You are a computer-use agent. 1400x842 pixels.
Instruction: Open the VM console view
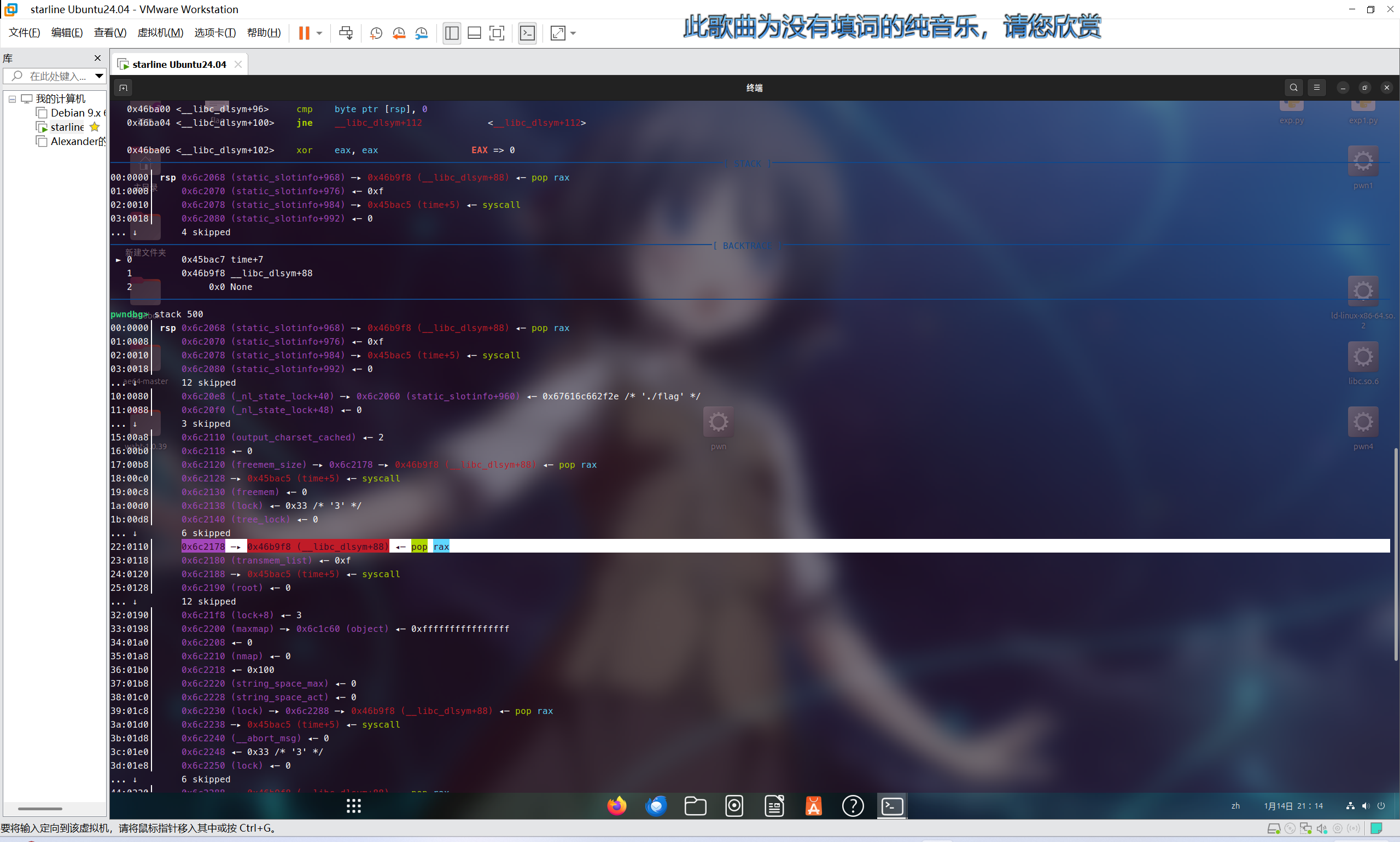527,33
